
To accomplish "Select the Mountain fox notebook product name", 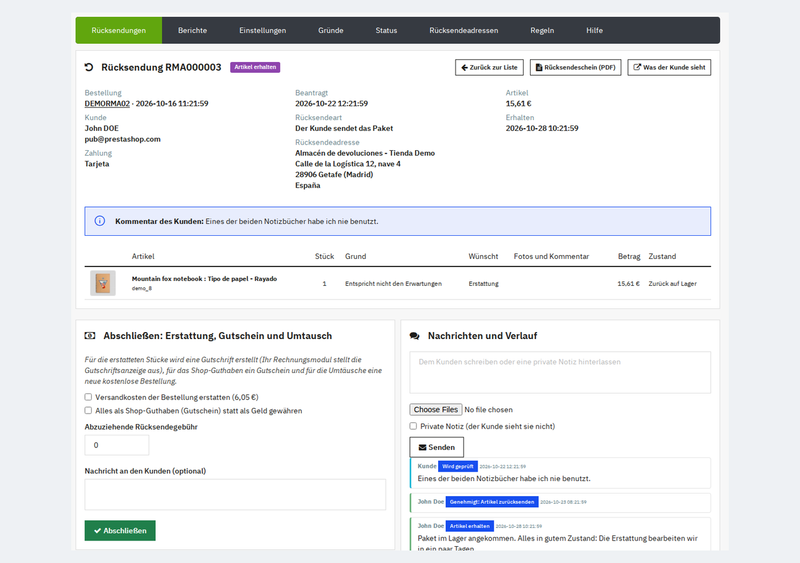I will [x=204, y=279].
